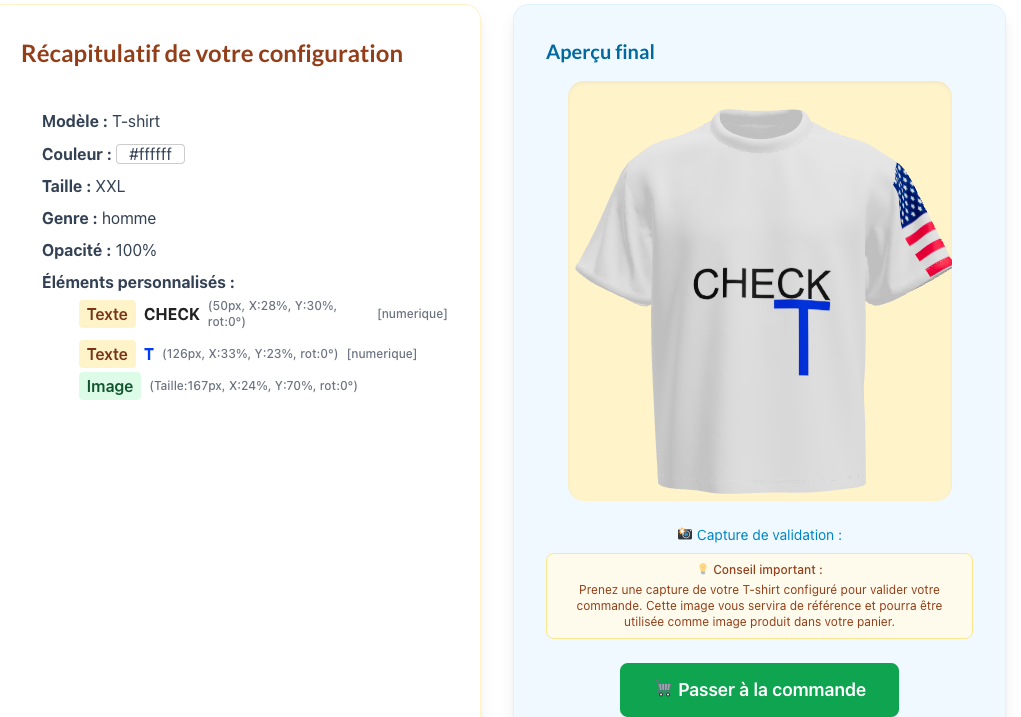Select the CHECK text printed on the shirt

761,284
